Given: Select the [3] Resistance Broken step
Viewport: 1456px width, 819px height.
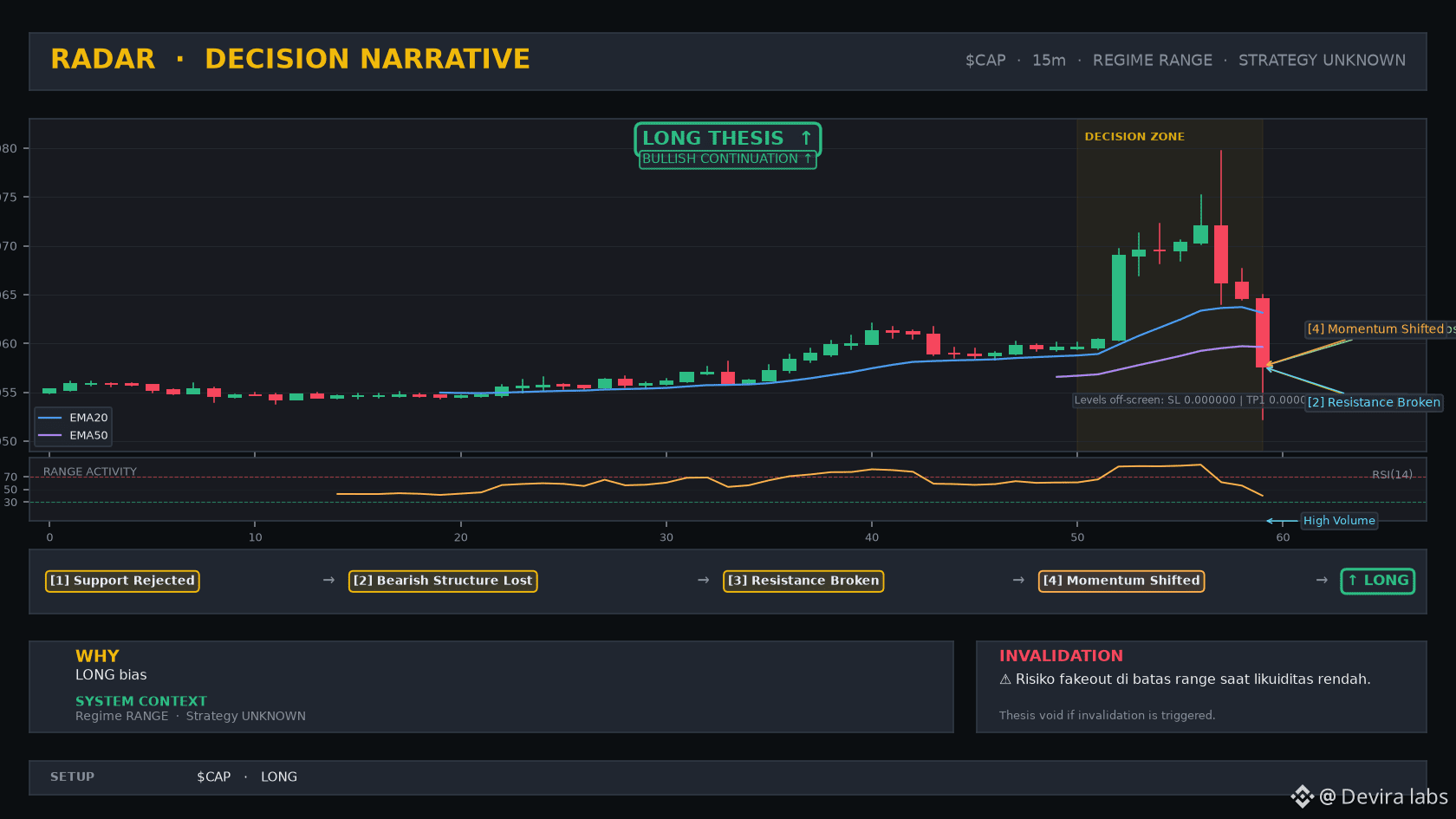Looking at the screenshot, I should [803, 581].
